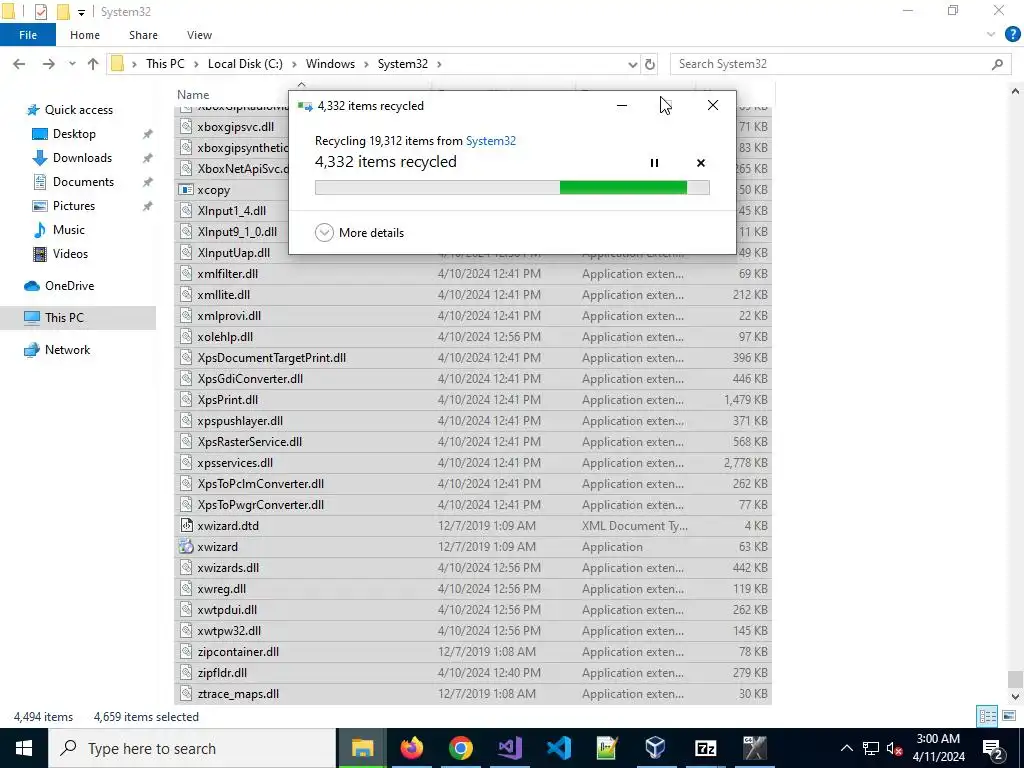1024x768 pixels.
Task: Open Visual Studio Code from taskbar
Action: point(558,748)
